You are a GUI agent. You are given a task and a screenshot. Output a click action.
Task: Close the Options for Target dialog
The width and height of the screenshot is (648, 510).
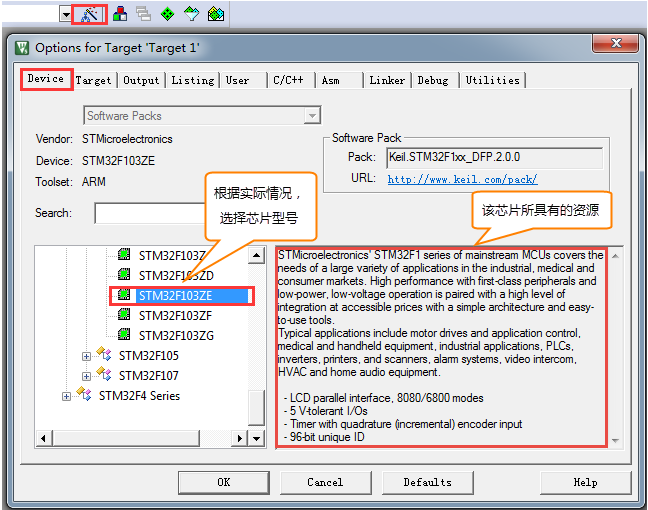pyautogui.click(x=616, y=43)
